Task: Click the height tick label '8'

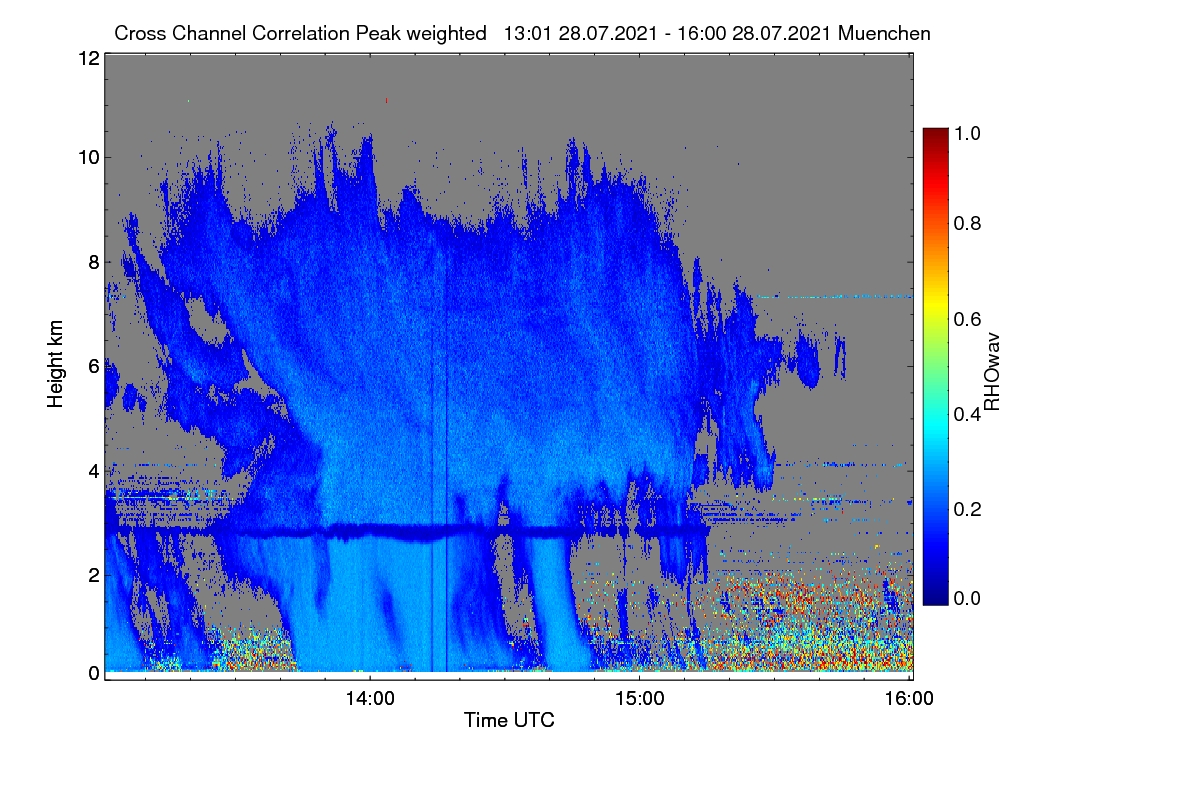Action: tap(93, 262)
